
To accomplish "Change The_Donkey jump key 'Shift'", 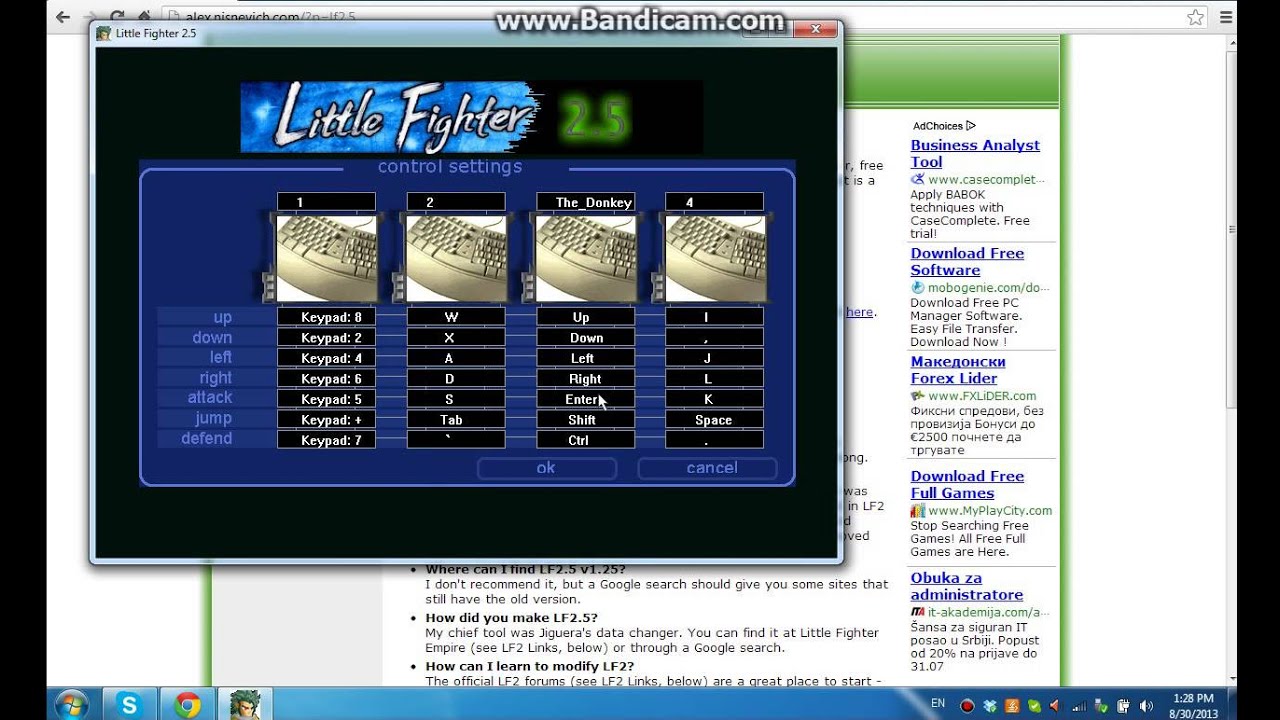I will (586, 420).
